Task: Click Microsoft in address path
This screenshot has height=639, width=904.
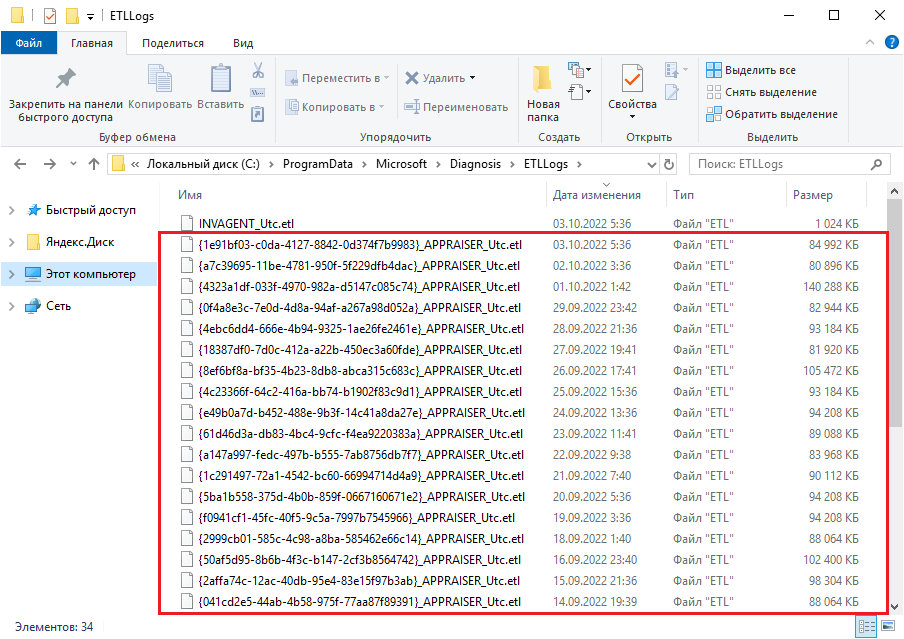Action: pyautogui.click(x=401, y=164)
